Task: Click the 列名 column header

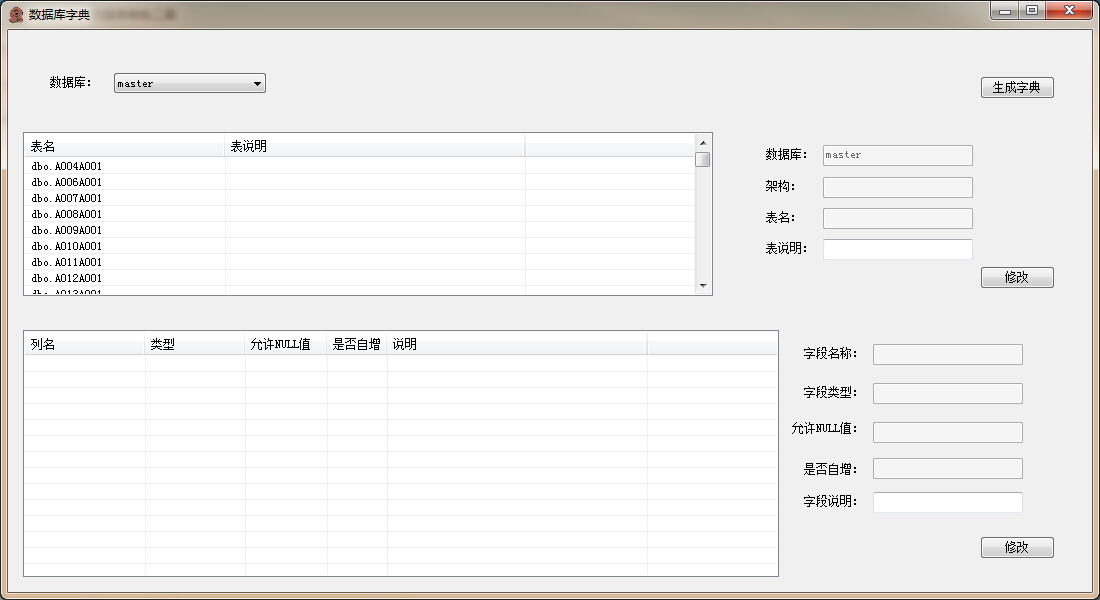Action: click(84, 344)
